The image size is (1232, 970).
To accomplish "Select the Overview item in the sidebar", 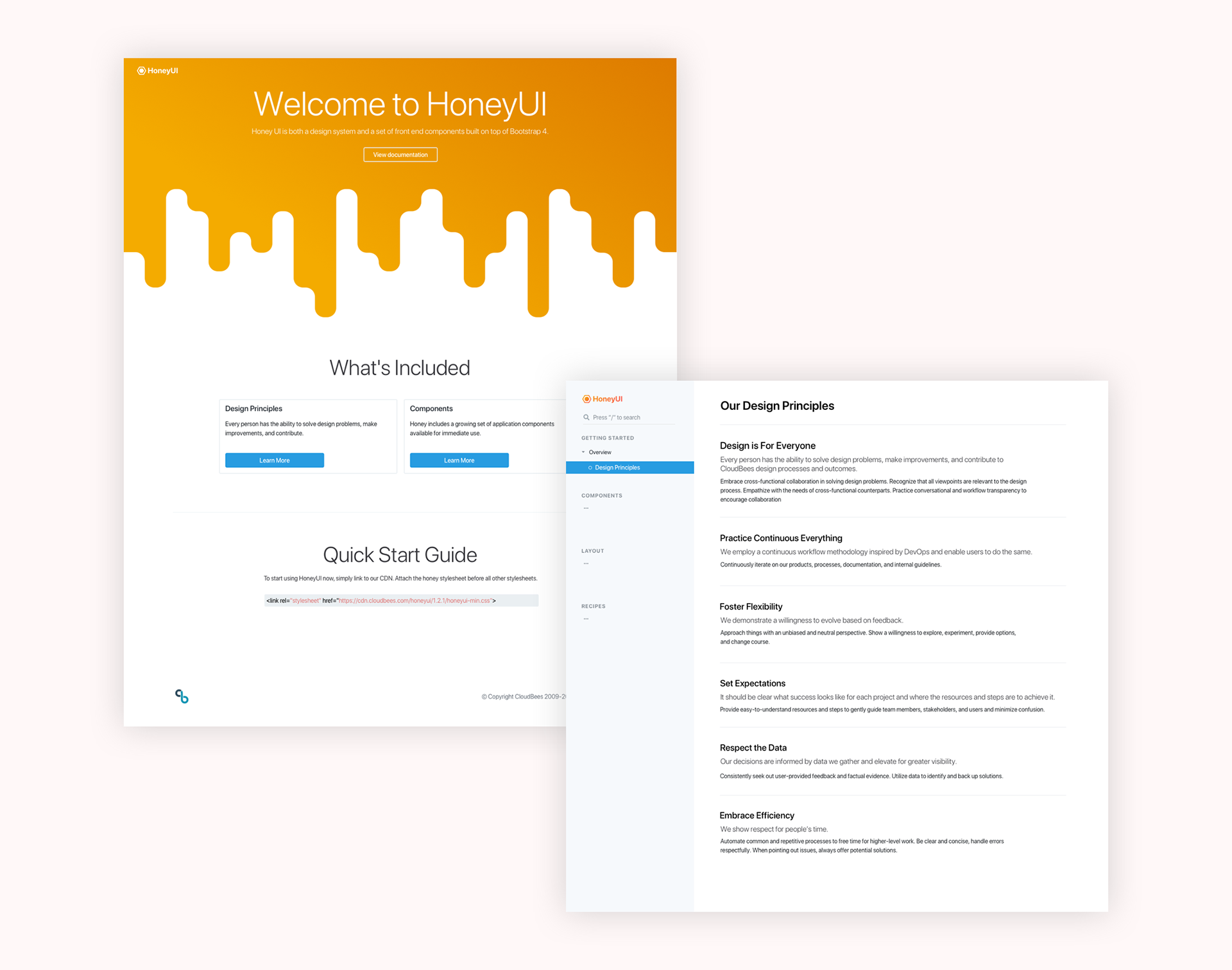I will click(x=600, y=452).
